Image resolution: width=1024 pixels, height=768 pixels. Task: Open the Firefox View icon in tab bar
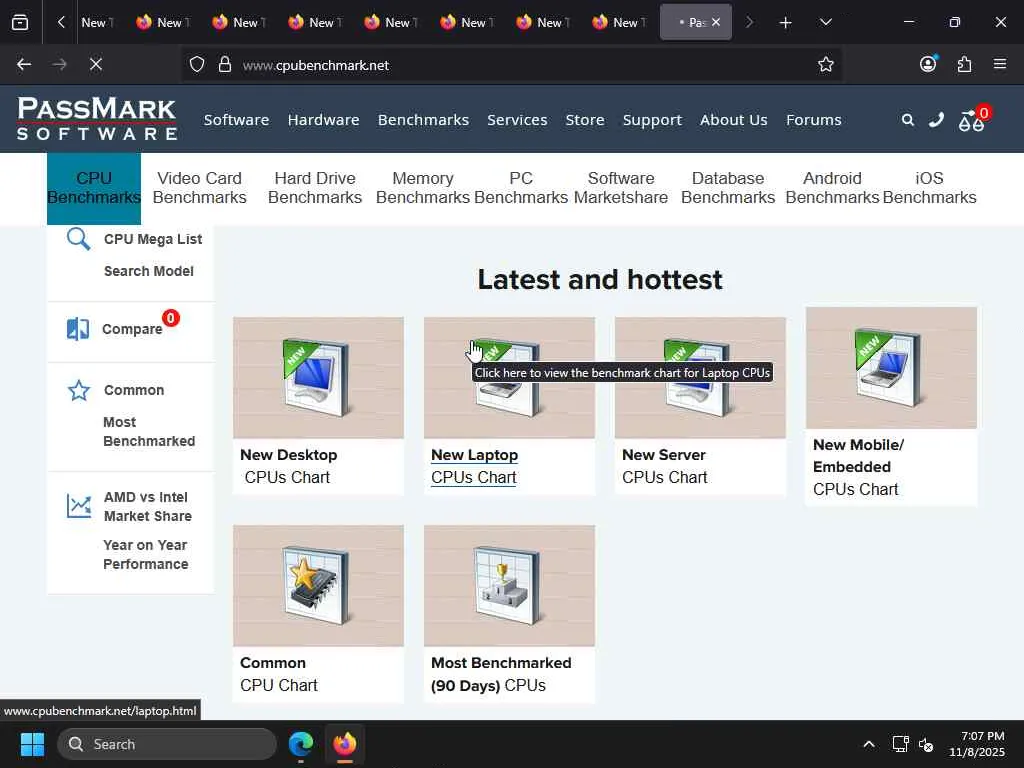pos(20,22)
